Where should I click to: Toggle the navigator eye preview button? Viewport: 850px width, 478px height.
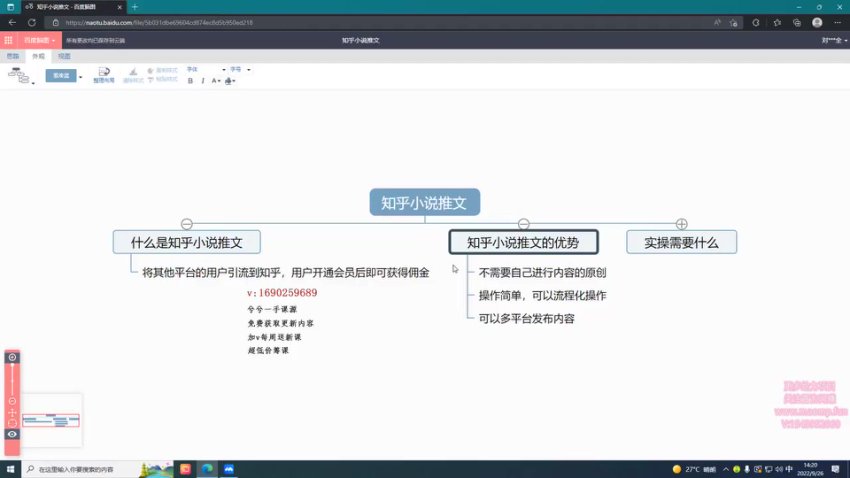click(12, 434)
